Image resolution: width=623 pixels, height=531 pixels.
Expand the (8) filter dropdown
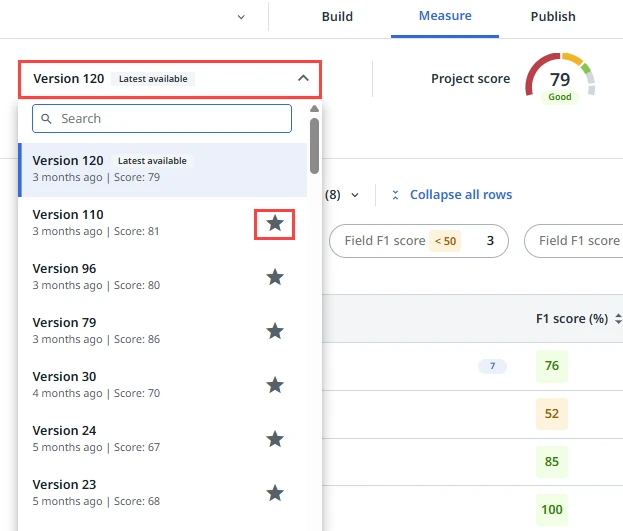pyautogui.click(x=355, y=195)
